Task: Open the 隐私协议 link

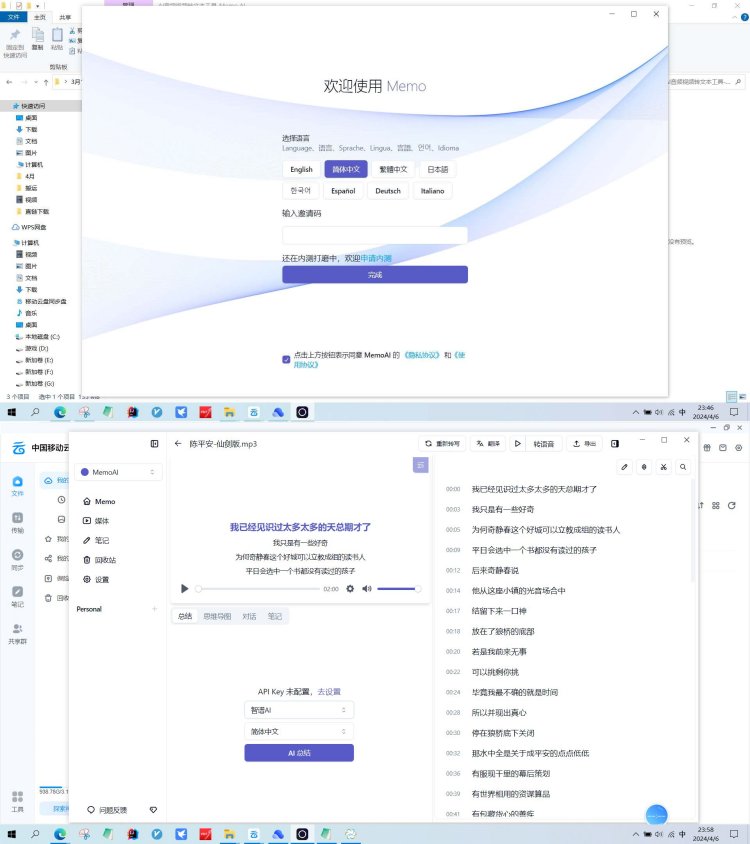Action: 422,355
